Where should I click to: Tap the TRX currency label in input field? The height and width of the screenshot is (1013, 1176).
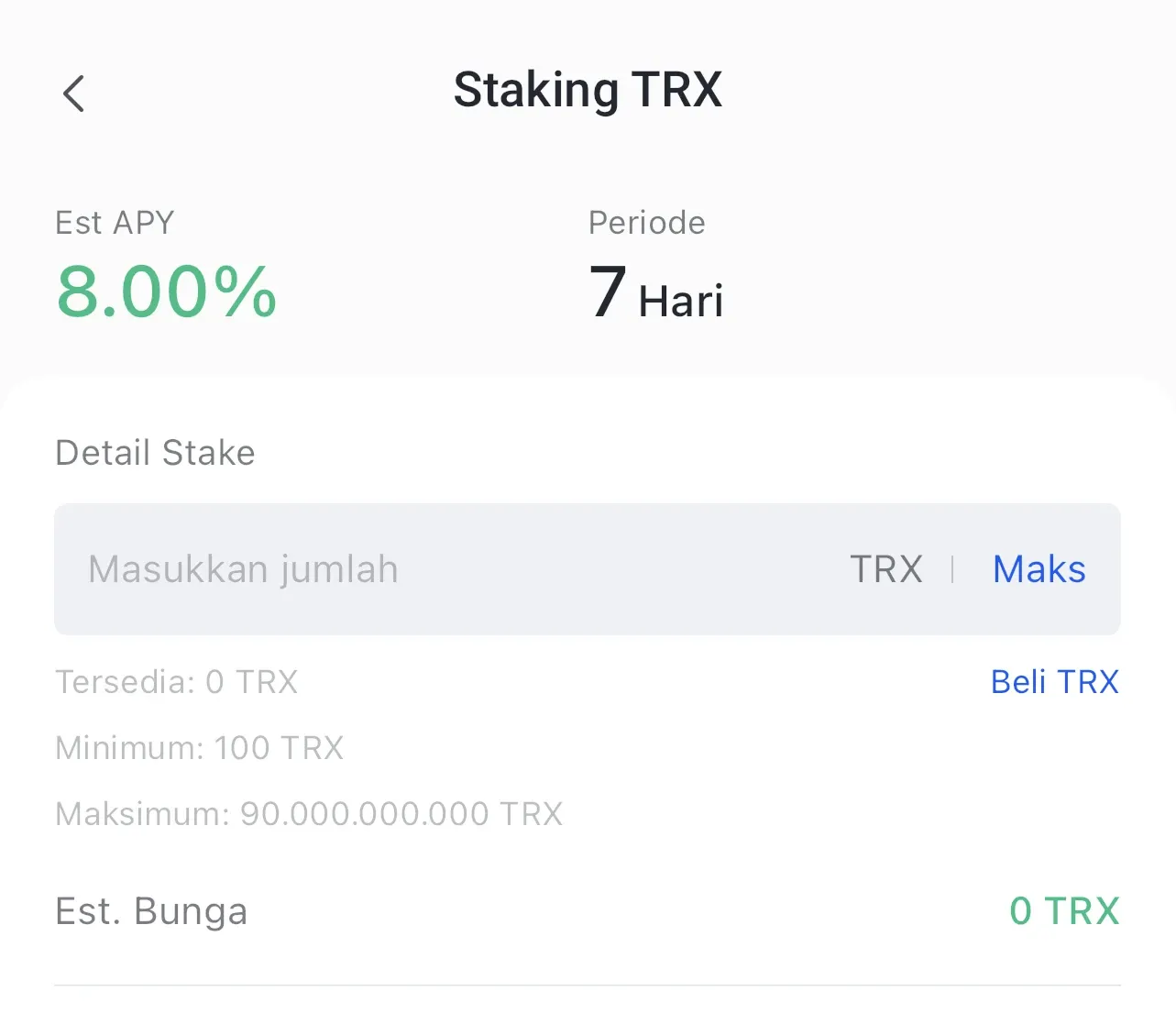[x=885, y=568]
